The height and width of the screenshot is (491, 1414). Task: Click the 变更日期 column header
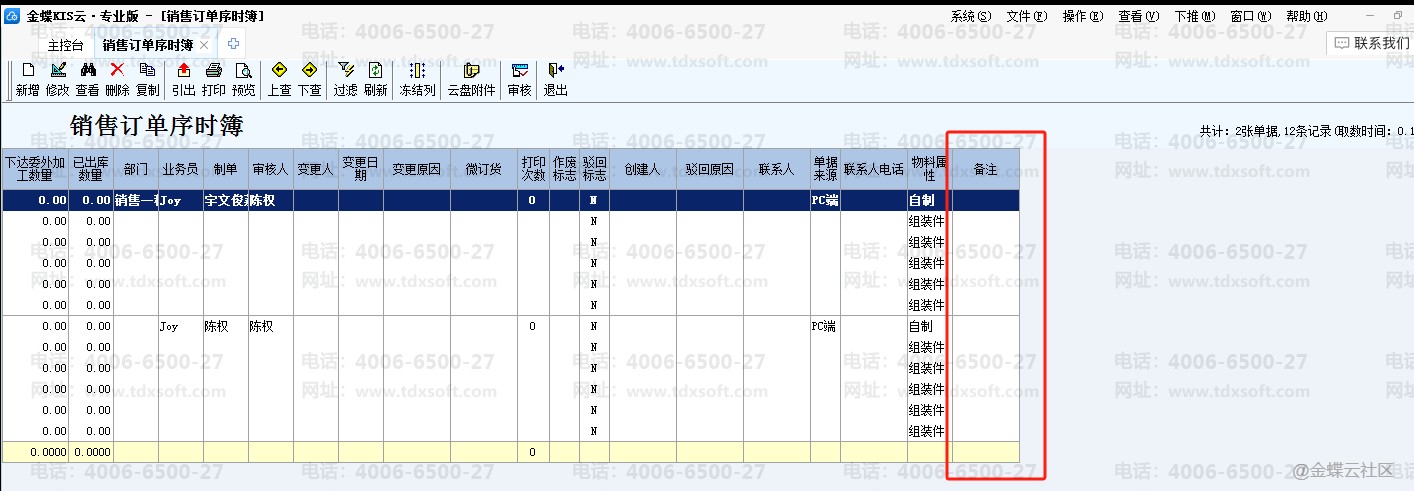361,170
